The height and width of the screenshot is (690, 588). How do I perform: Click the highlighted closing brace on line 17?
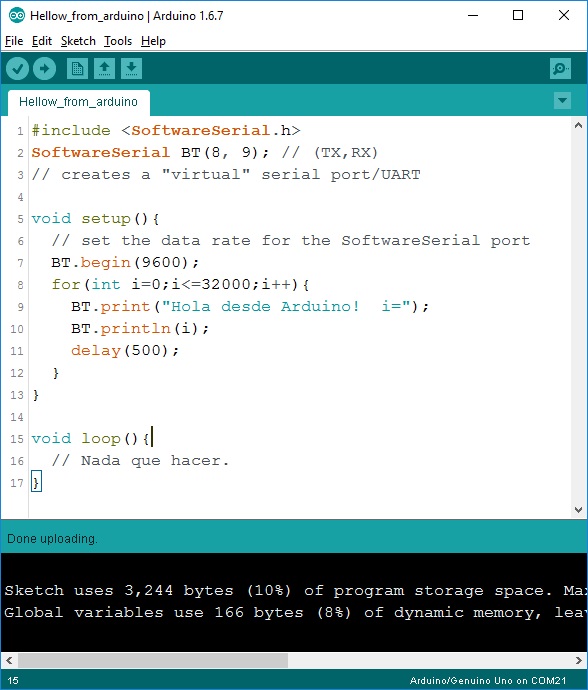[36, 482]
